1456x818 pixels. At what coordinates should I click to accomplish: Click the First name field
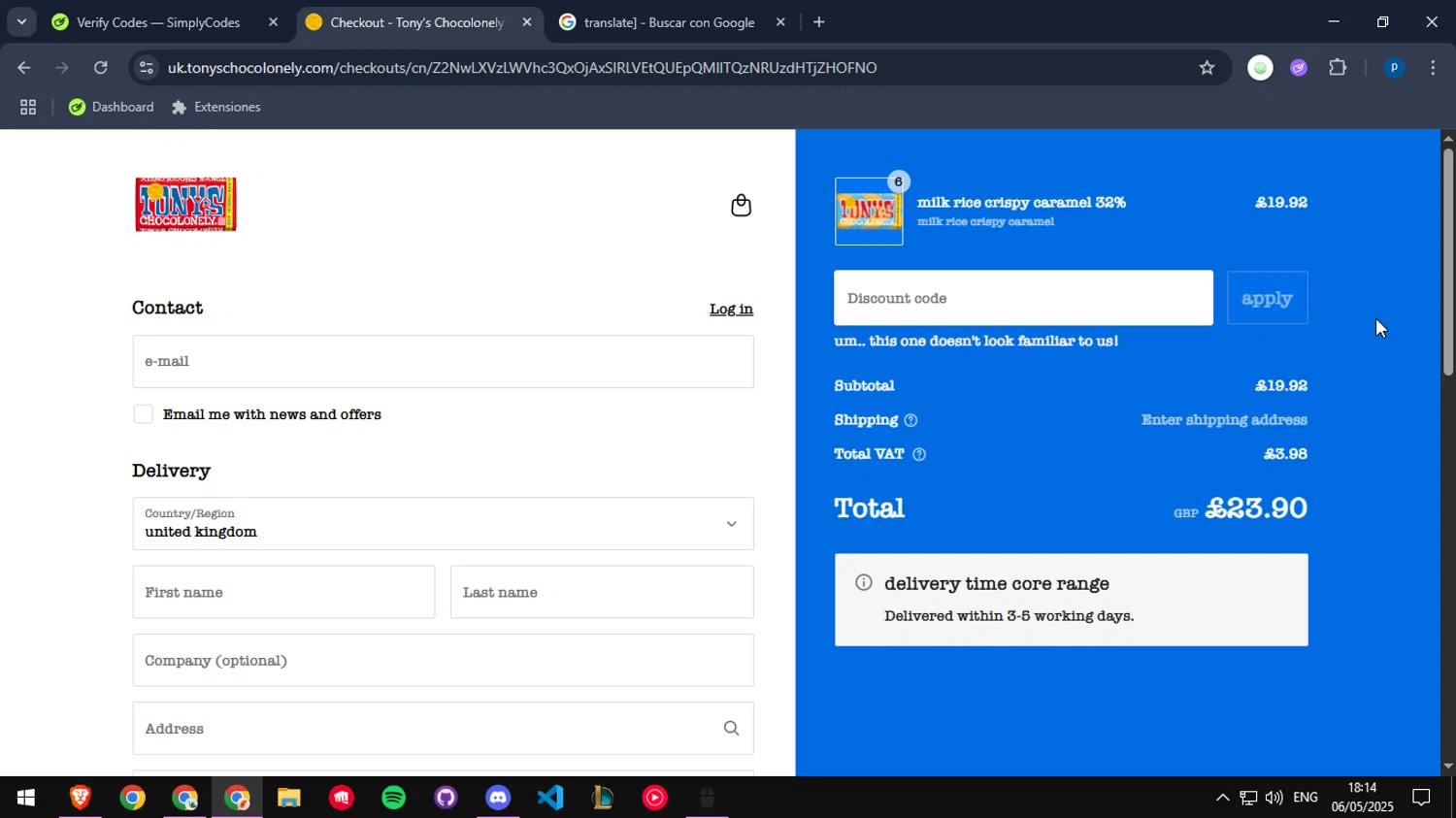click(x=283, y=592)
